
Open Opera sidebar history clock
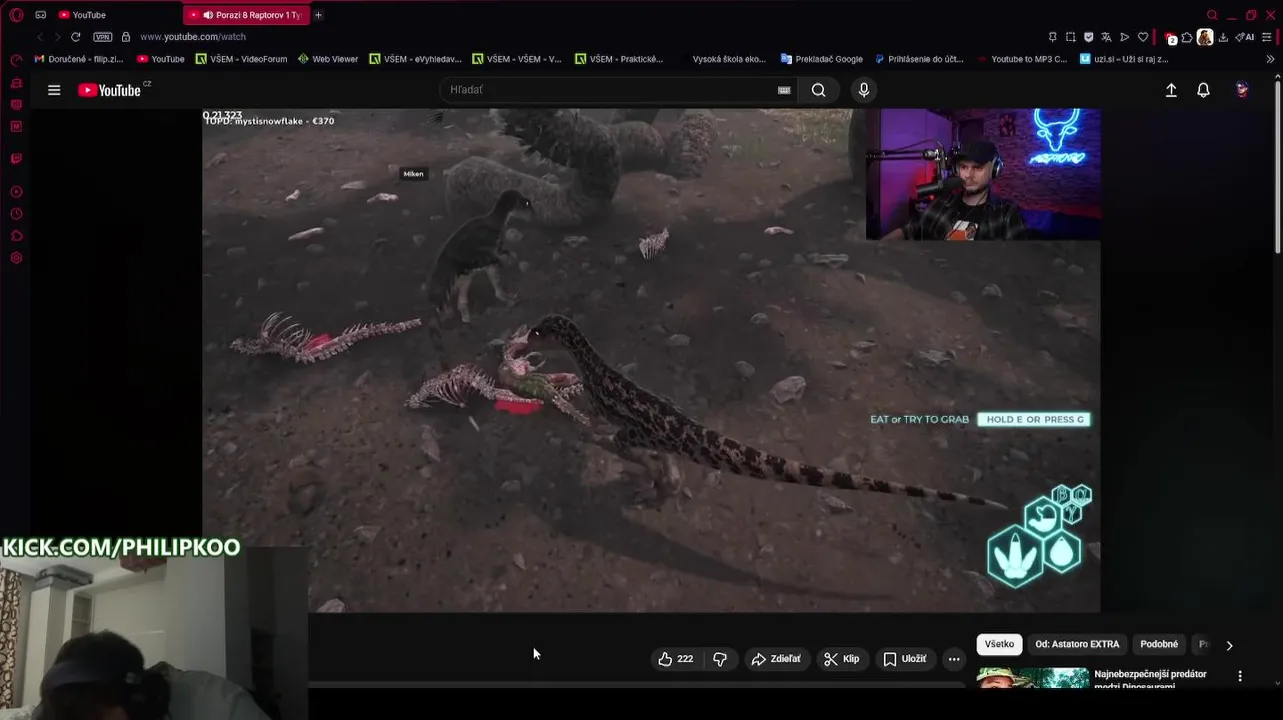point(16,214)
